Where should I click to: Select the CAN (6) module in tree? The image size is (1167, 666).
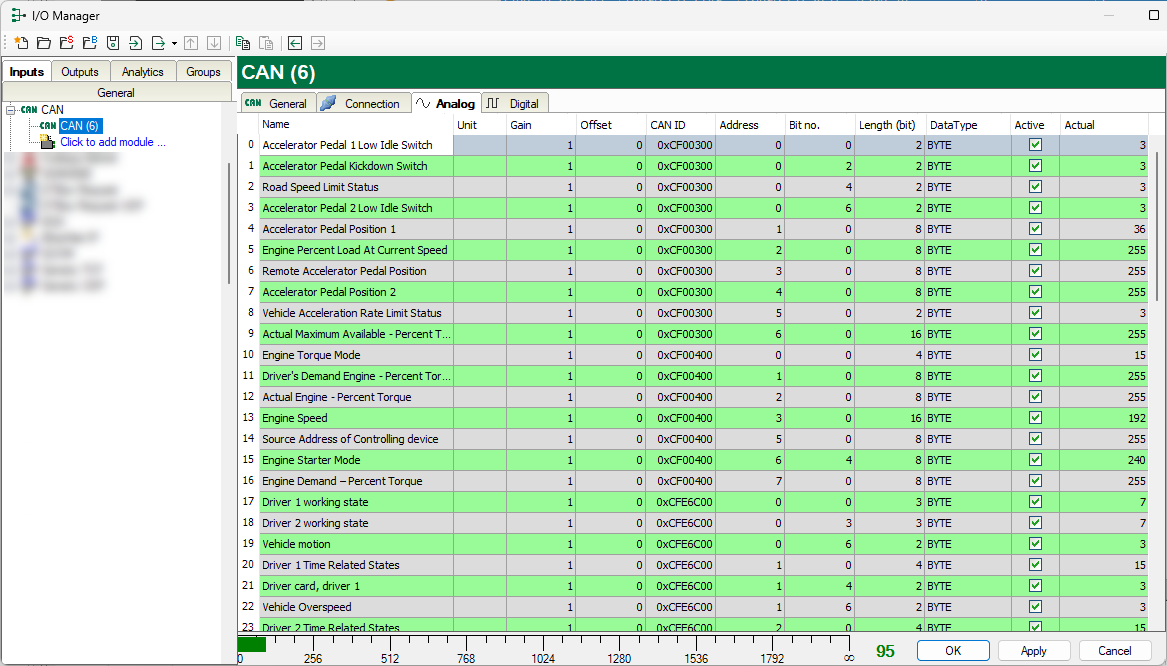[x=78, y=126]
